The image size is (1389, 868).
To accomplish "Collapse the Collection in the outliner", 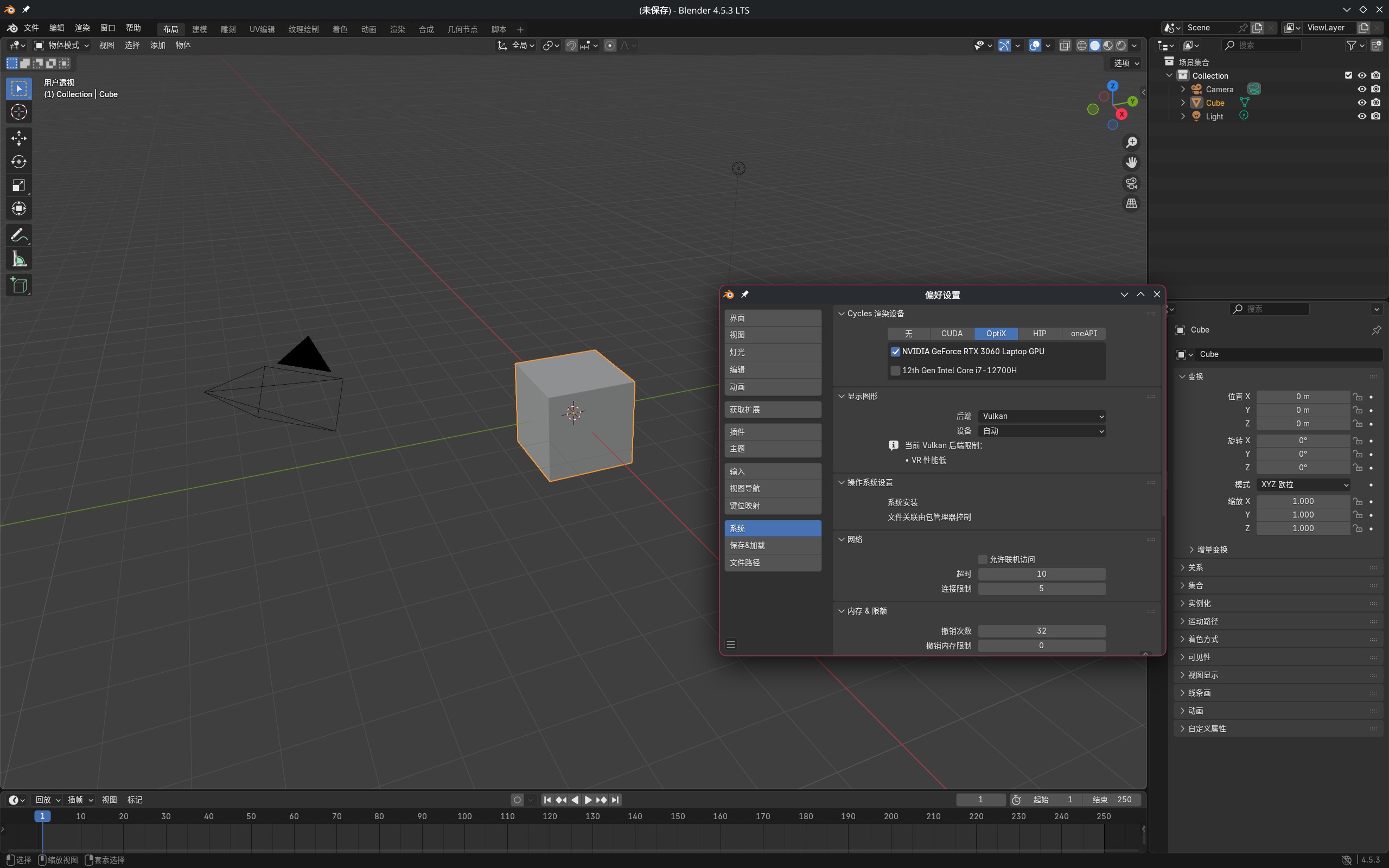I will tap(1169, 75).
